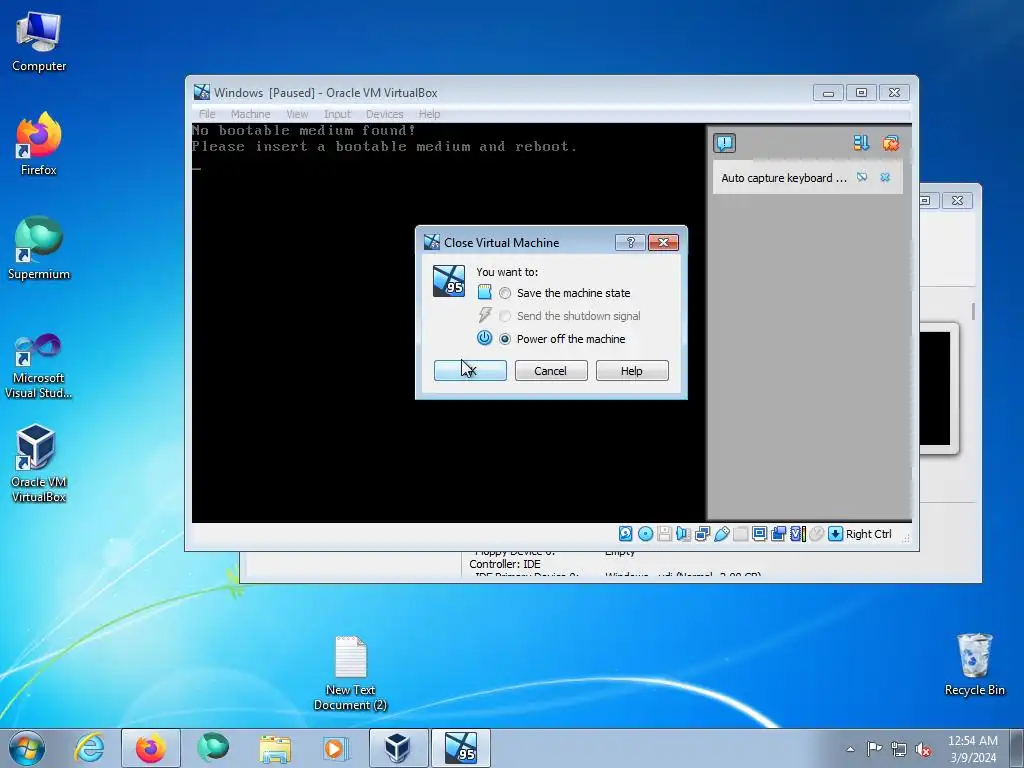This screenshot has width=1024, height=768.
Task: Open the View menu
Action: [297, 114]
